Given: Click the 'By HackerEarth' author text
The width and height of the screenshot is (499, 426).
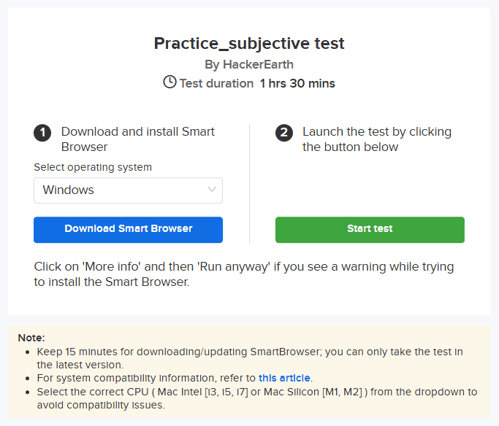Looking at the screenshot, I should coord(249,64).
